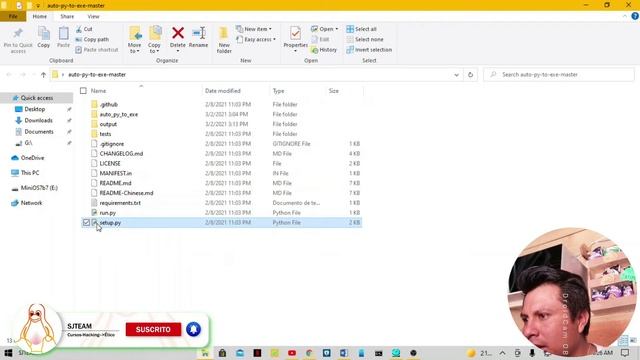Create a New folder from ribbon
The height and width of the screenshot is (360, 640).
click(x=224, y=40)
